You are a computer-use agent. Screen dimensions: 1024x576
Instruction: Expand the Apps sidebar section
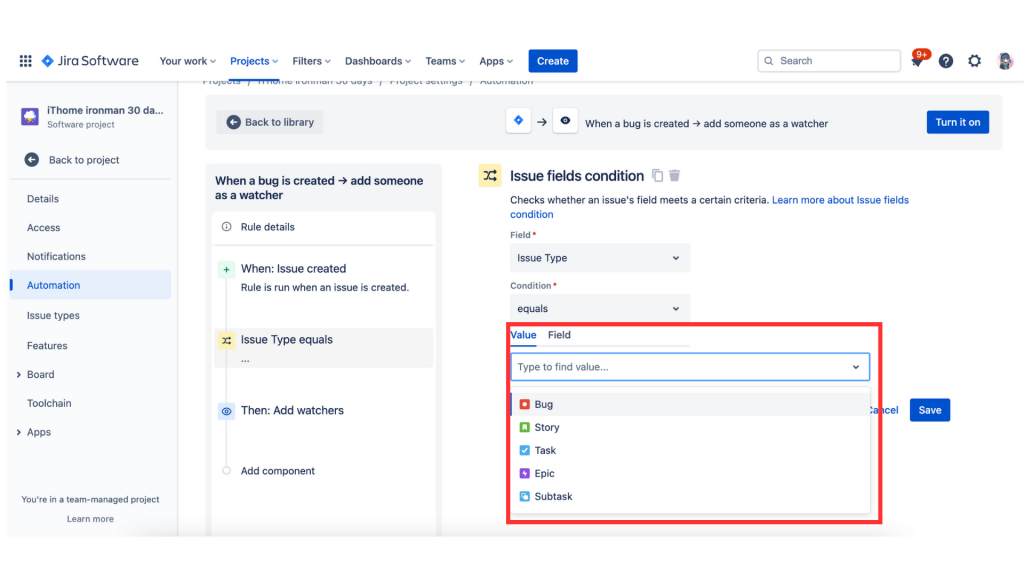(18, 432)
